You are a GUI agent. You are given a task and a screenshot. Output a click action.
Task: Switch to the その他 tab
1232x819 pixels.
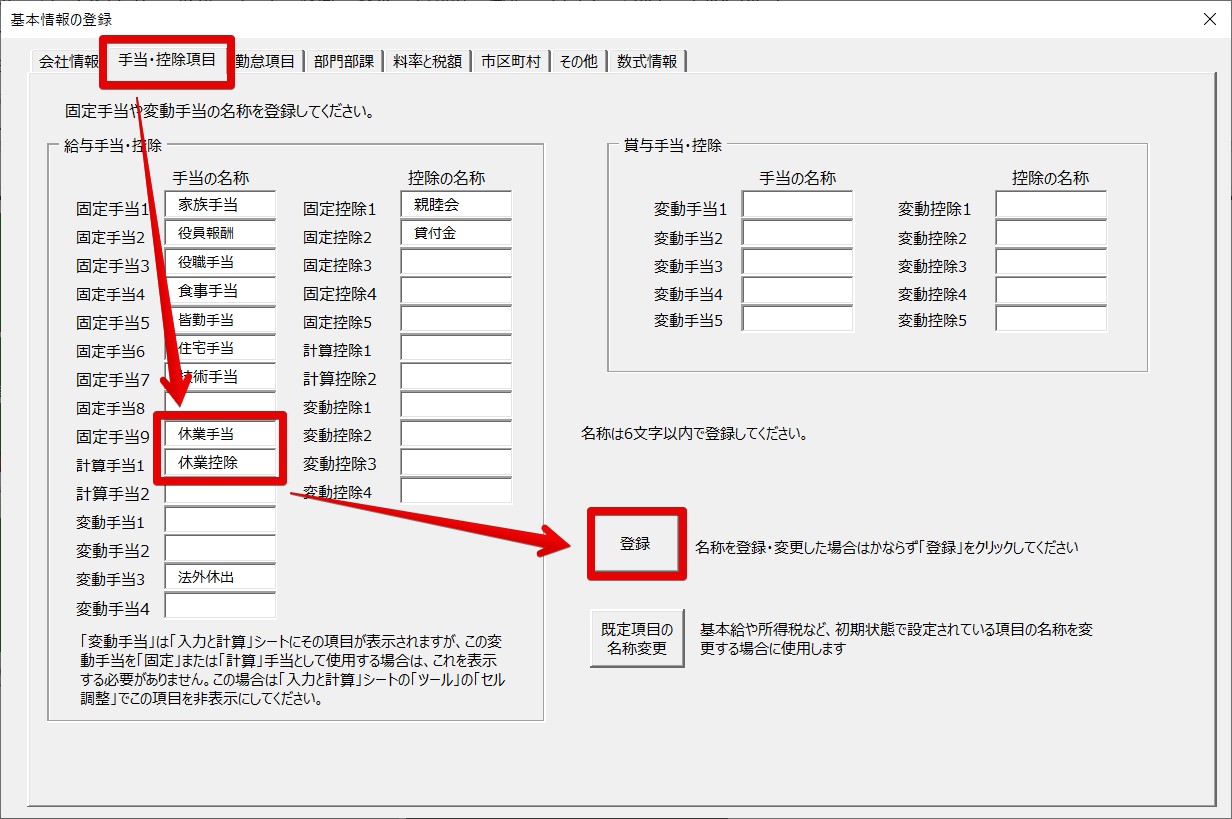[578, 62]
